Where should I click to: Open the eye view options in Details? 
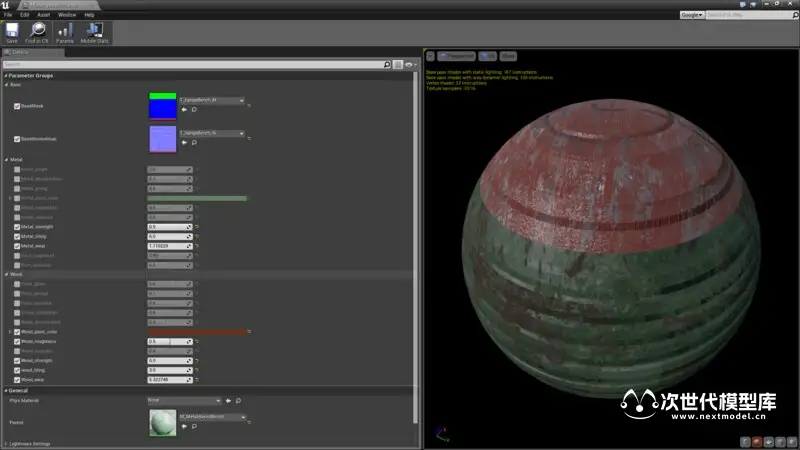410,64
